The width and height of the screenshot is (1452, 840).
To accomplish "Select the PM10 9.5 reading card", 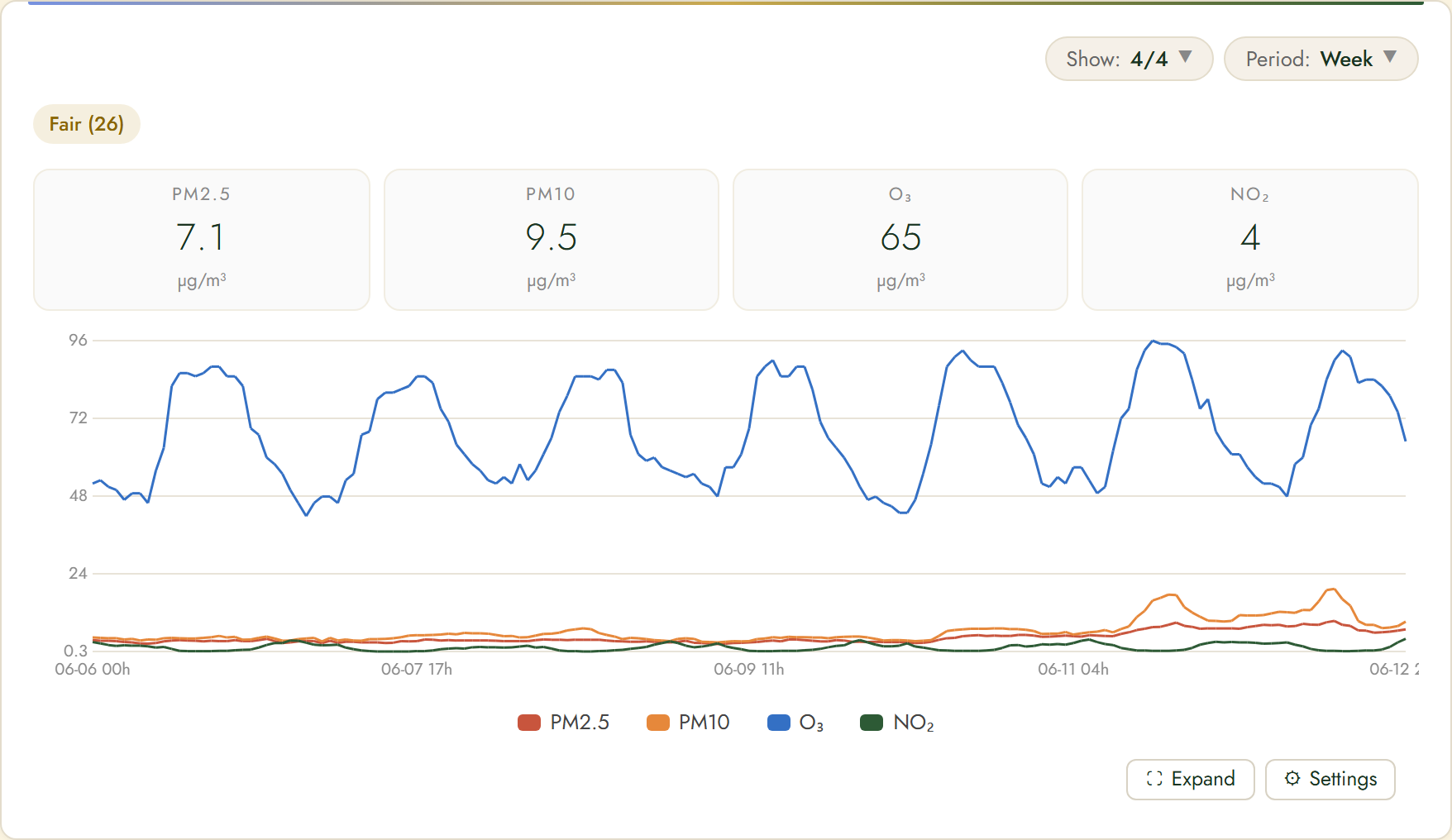I will tap(552, 240).
